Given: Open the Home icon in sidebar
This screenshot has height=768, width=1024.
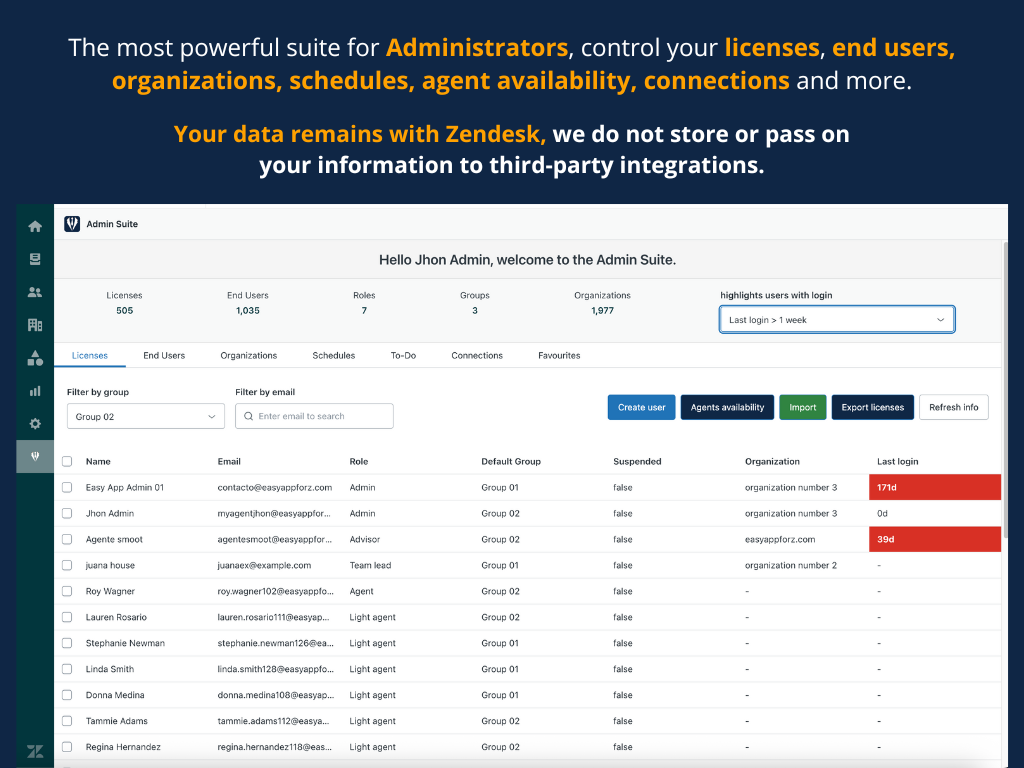Looking at the screenshot, I should 35,226.
